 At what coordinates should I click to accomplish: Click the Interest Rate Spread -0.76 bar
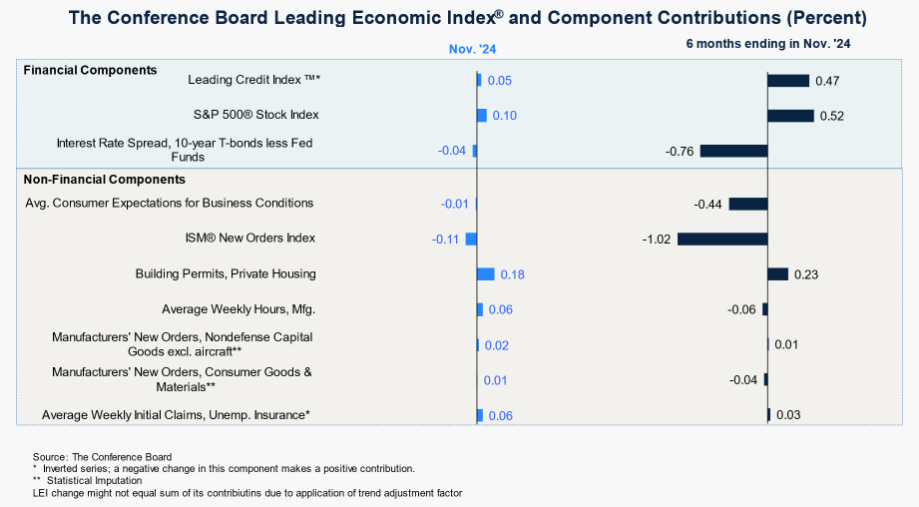click(733, 151)
